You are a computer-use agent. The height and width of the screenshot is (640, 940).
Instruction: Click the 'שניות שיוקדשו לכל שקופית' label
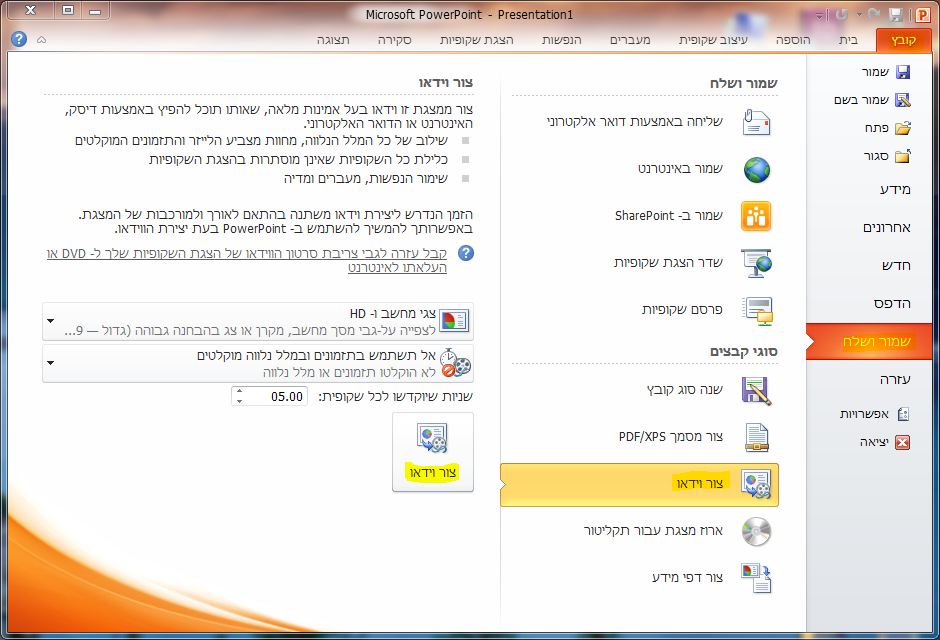pyautogui.click(x=395, y=396)
